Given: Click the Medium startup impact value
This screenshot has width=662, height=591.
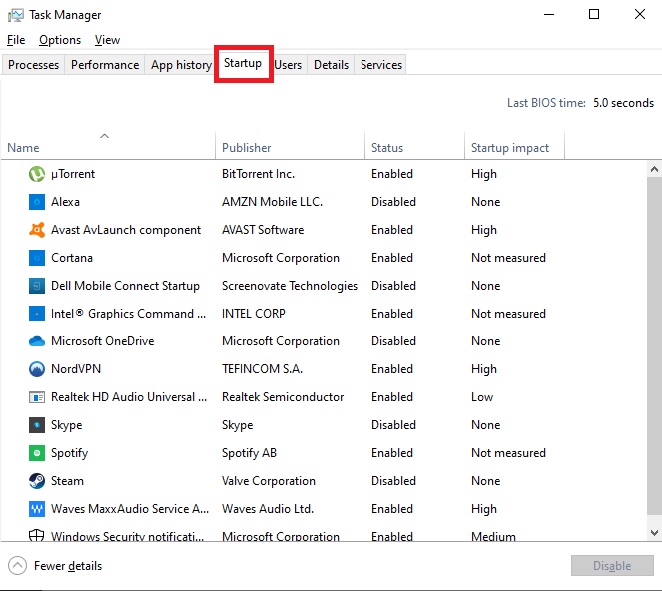Looking at the screenshot, I should pyautogui.click(x=494, y=536).
